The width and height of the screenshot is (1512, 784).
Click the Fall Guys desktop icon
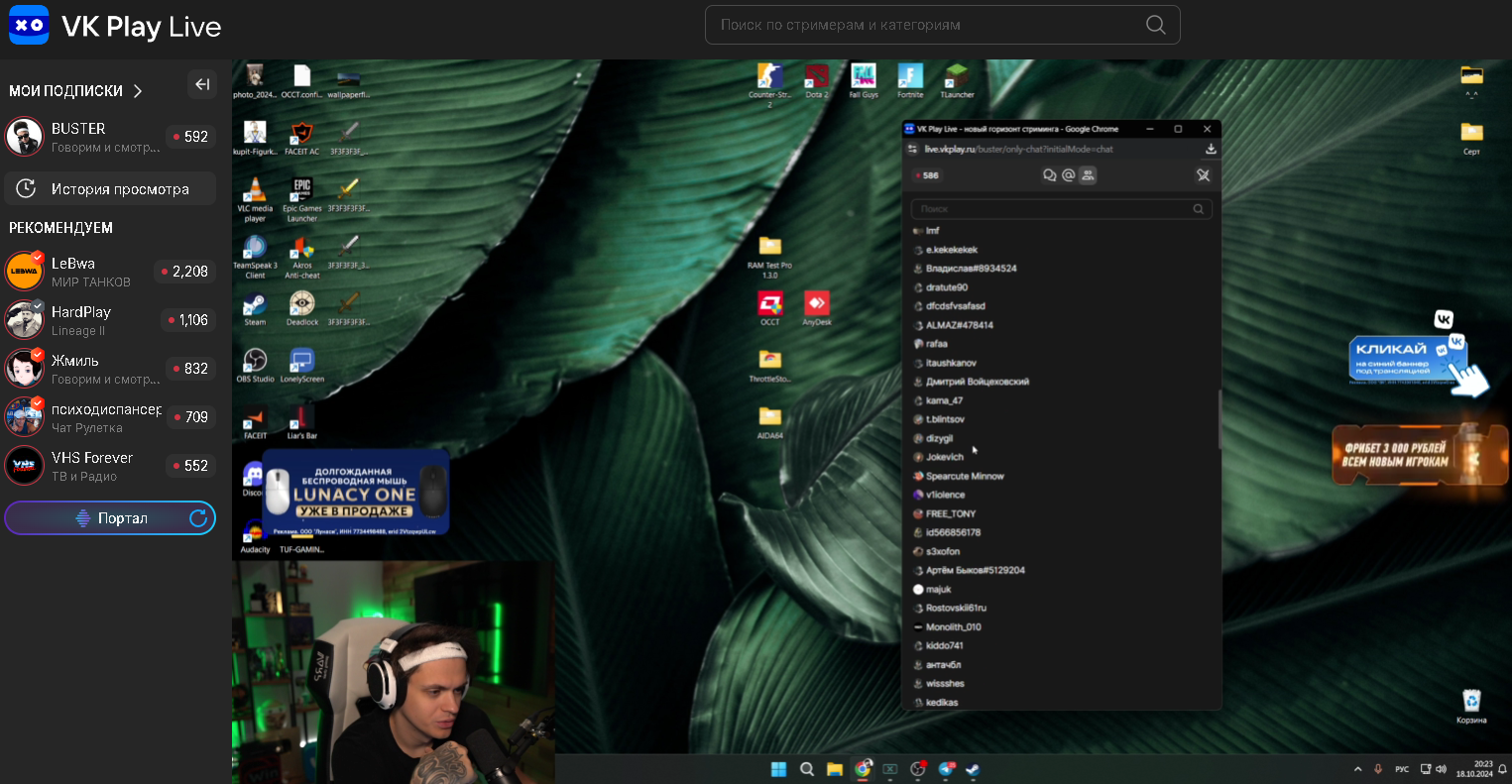click(864, 80)
